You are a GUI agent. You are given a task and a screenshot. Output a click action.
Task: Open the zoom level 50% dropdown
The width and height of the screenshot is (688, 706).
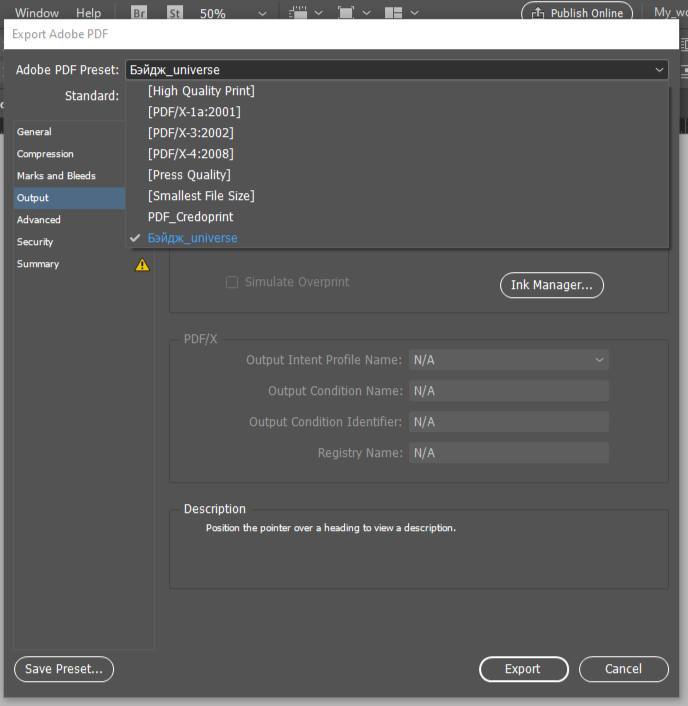262,14
